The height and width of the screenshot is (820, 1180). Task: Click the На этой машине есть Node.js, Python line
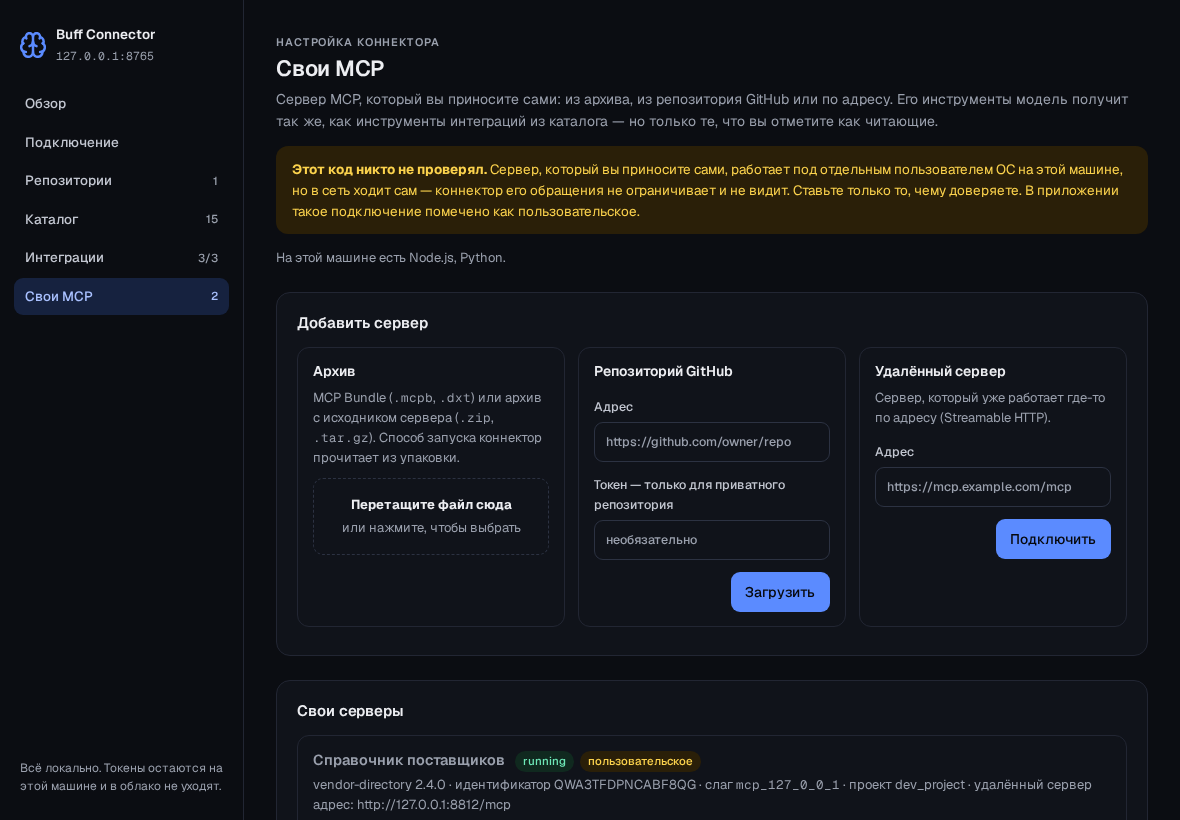point(391,257)
